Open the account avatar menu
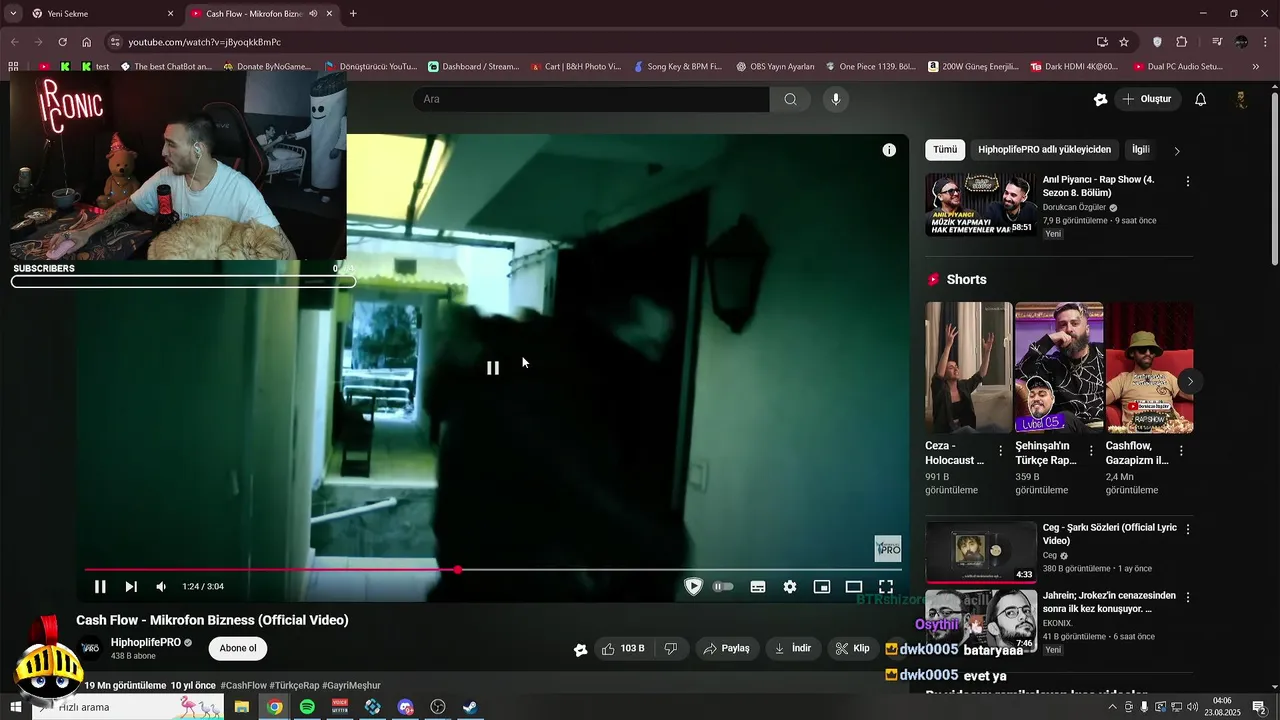 pos(1241,99)
